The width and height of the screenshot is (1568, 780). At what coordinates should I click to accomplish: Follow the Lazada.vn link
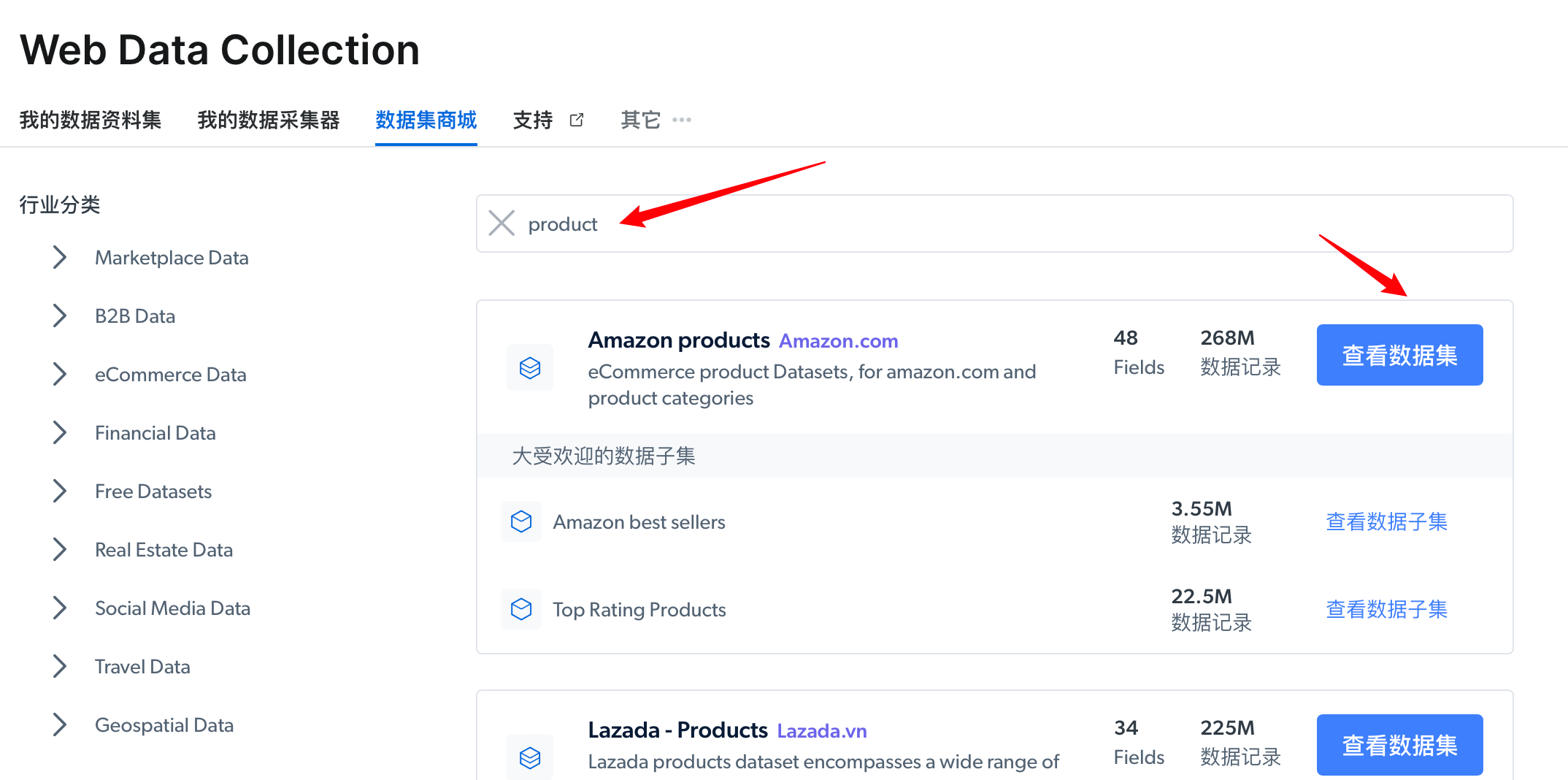822,731
